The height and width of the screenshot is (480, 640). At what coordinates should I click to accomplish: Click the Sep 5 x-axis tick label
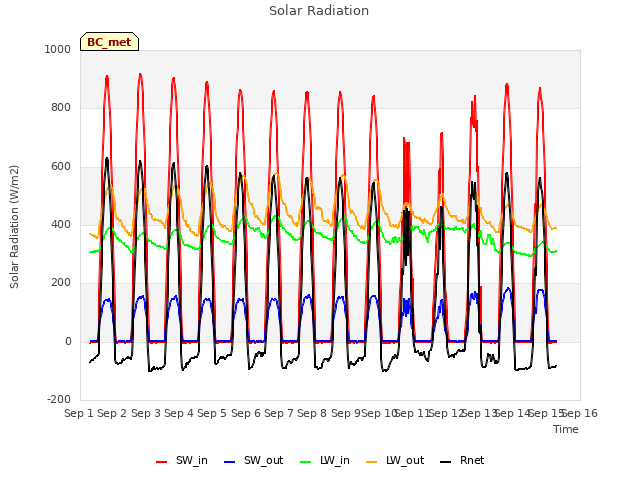click(x=212, y=413)
